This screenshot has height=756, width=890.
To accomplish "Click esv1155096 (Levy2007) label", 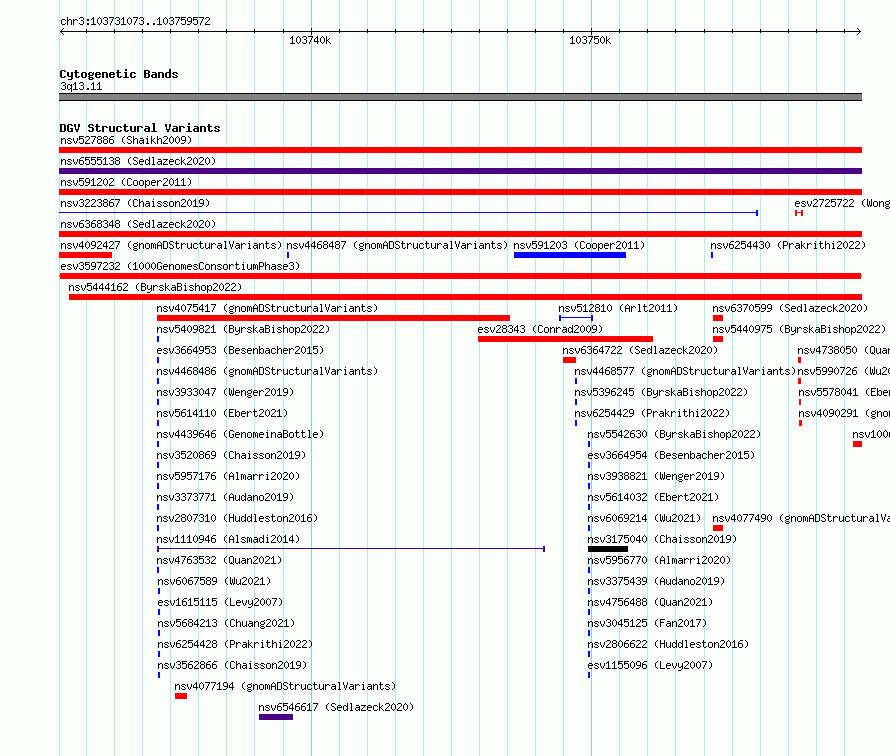I will click(650, 665).
